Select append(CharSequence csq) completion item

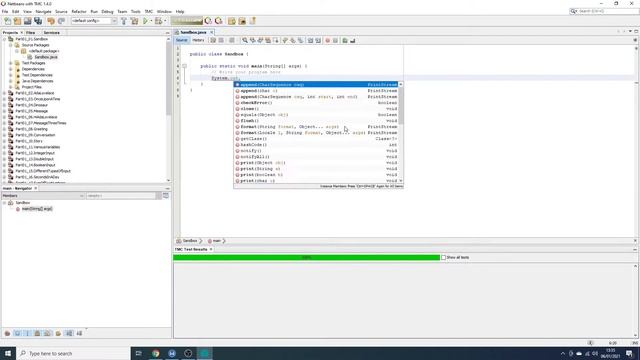[316, 84]
